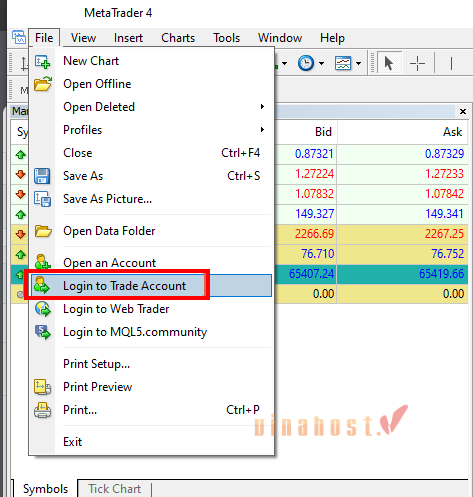
Task: Click Bid value 149.327
Action: 314,214
